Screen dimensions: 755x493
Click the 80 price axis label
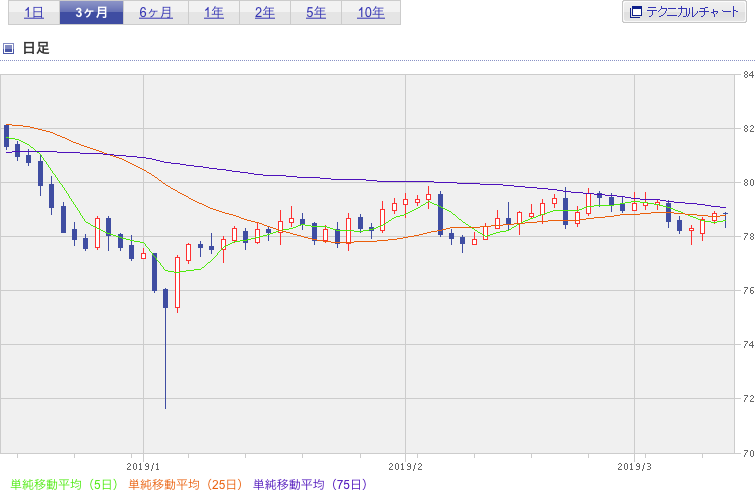tap(749, 182)
